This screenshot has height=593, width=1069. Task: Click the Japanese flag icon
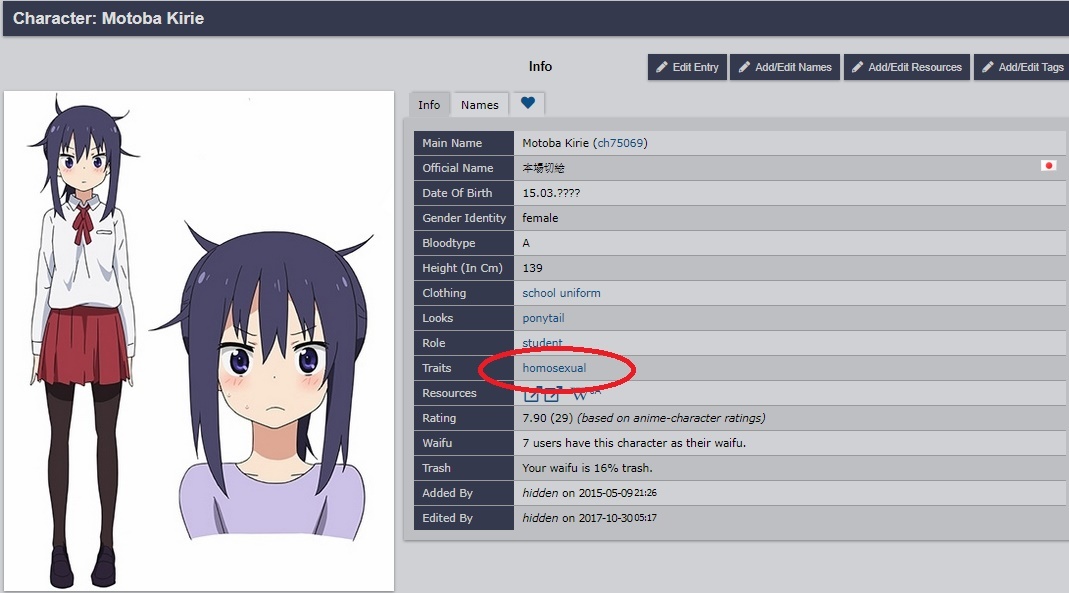[1048, 166]
